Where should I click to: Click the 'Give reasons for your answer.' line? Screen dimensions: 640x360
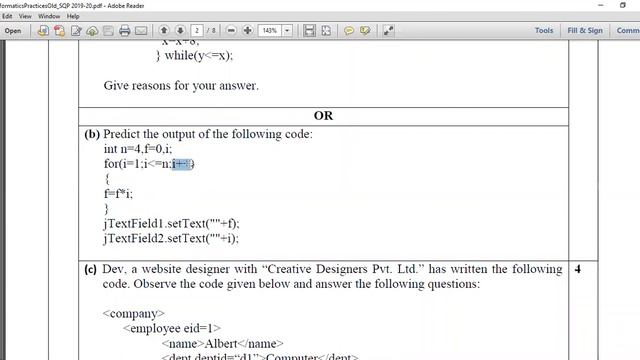click(181, 86)
